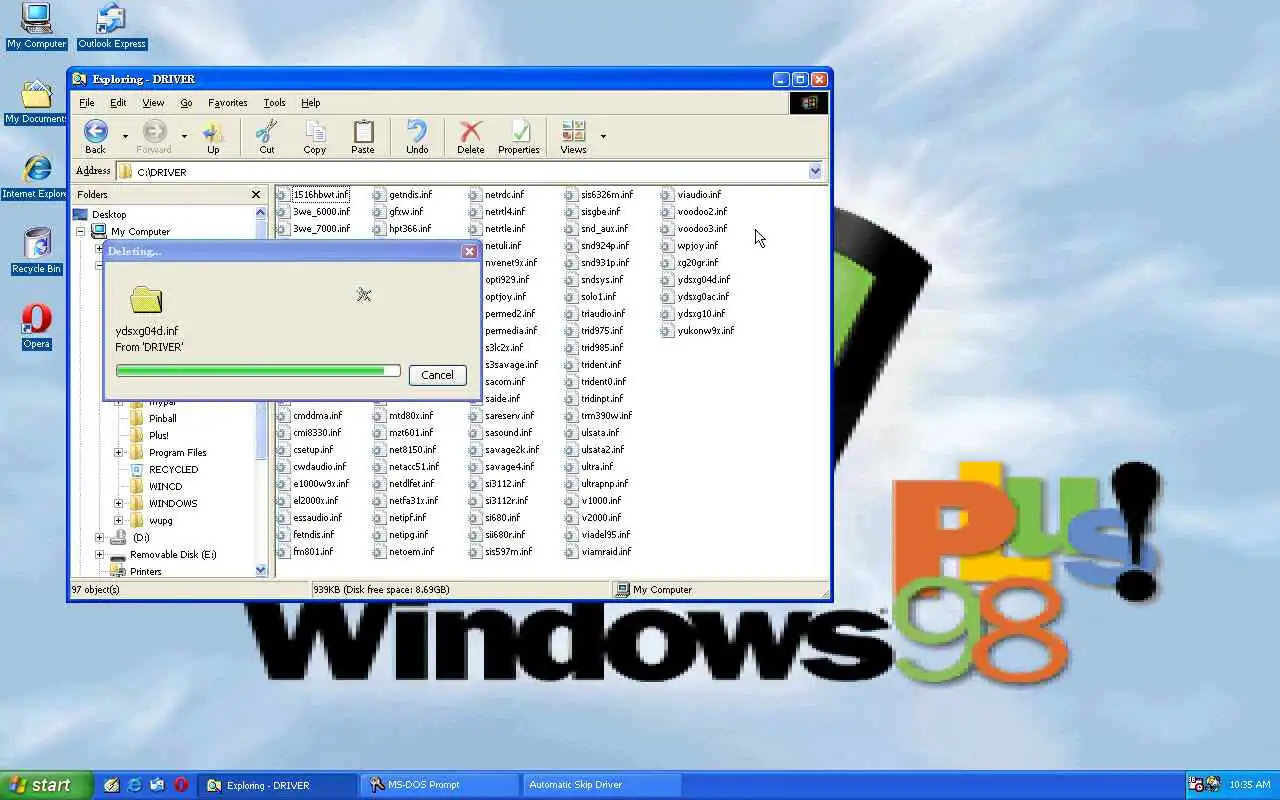Open the Forward history dropdown arrow

(x=184, y=137)
